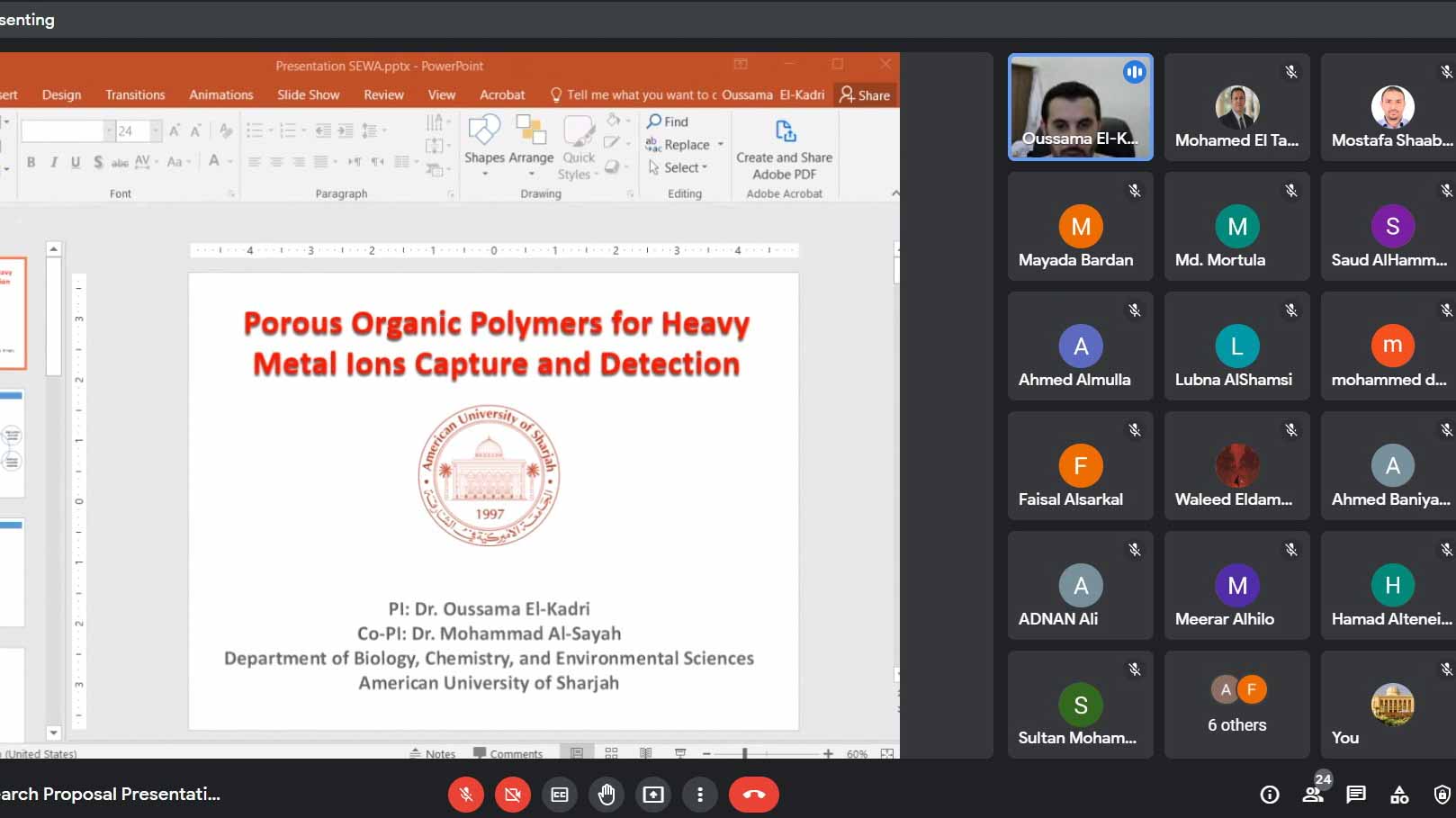Open the three-dot more options menu

coord(700,795)
